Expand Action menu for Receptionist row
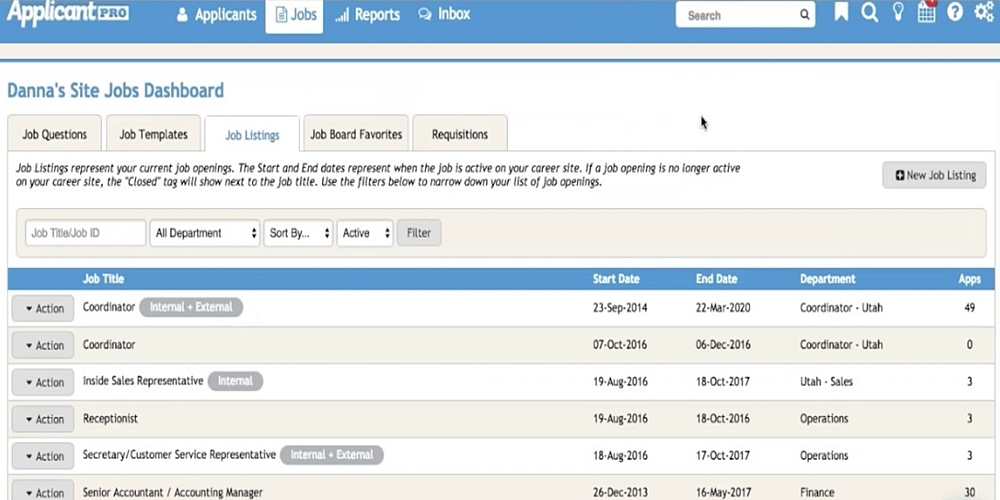Viewport: 1000px width, 500px height. coord(44,420)
